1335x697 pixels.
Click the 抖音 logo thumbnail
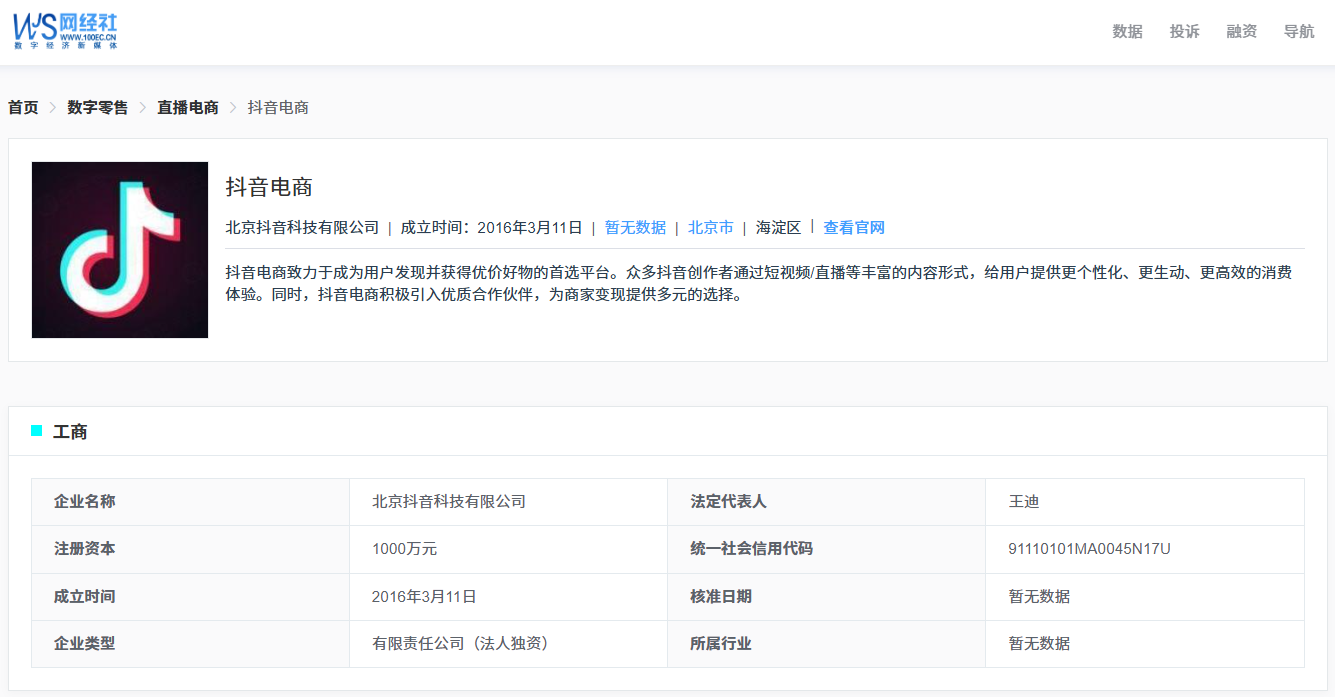pyautogui.click(x=119, y=249)
